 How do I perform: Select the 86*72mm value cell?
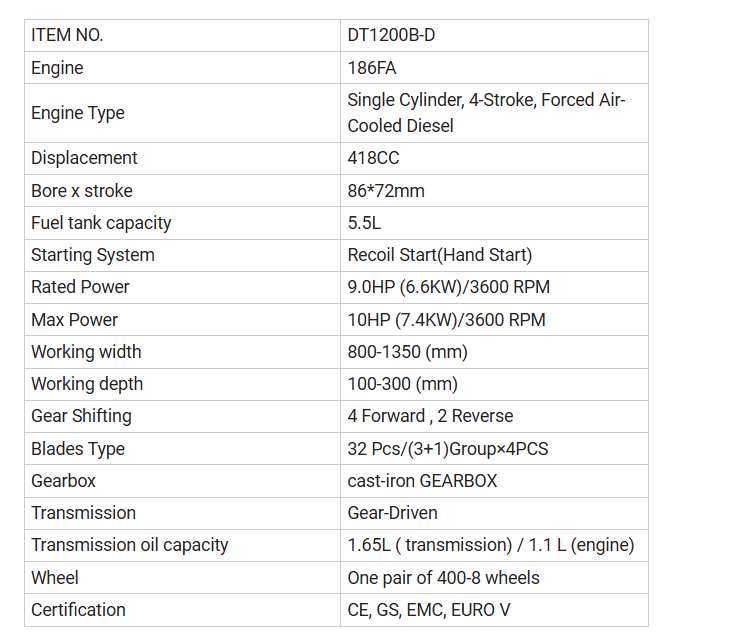coord(385,190)
